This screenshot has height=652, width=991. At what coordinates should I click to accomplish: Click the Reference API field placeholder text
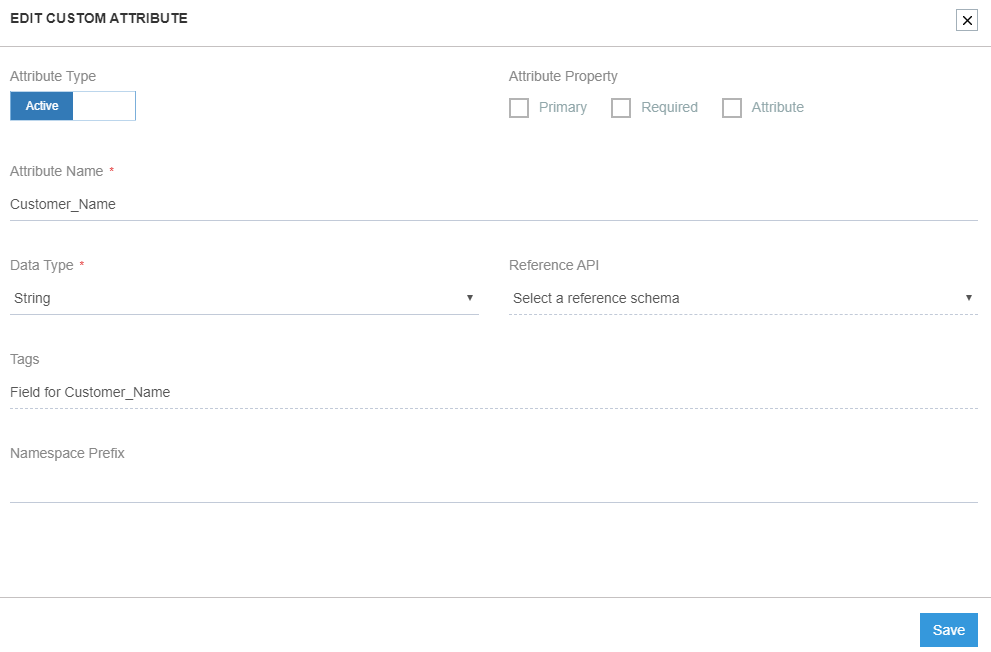pos(595,297)
